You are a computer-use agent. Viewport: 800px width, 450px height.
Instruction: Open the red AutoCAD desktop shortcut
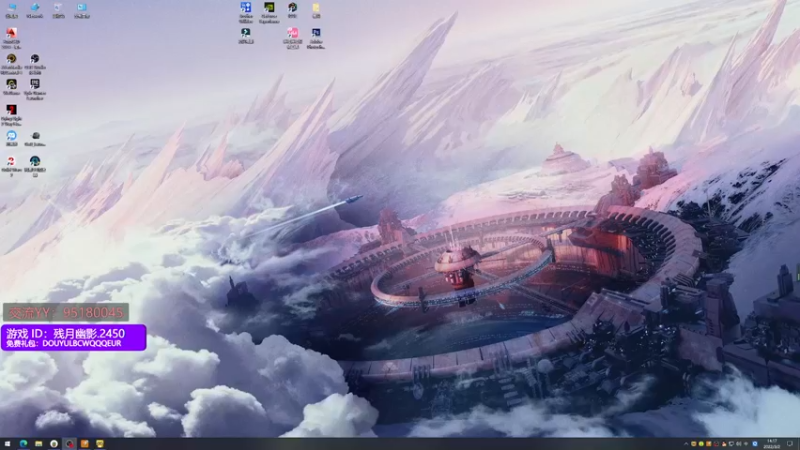tap(11, 38)
